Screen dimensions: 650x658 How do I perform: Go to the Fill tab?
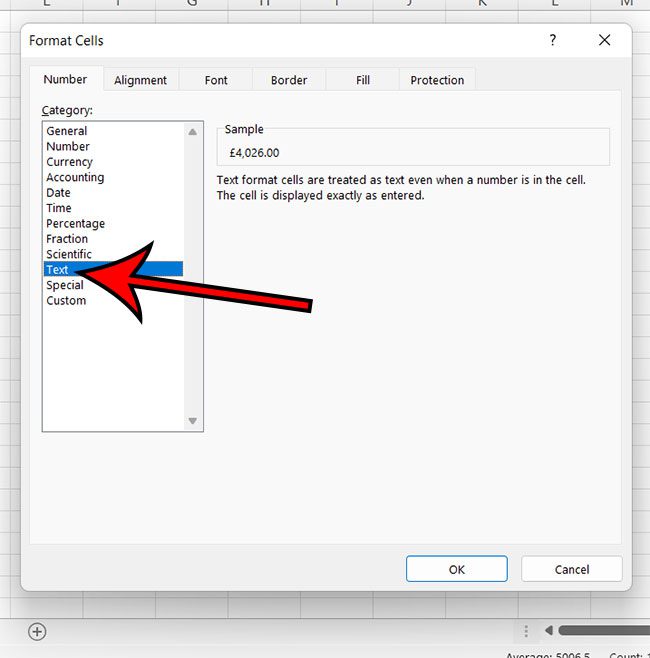click(x=363, y=80)
